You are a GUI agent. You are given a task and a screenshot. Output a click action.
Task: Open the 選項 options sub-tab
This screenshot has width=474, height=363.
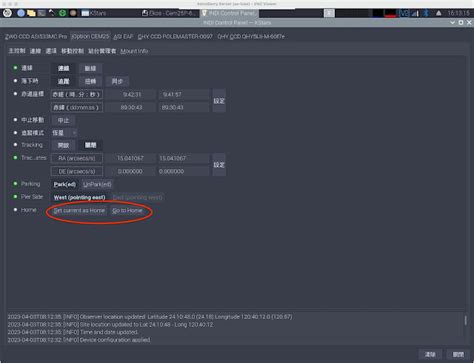tap(51, 51)
